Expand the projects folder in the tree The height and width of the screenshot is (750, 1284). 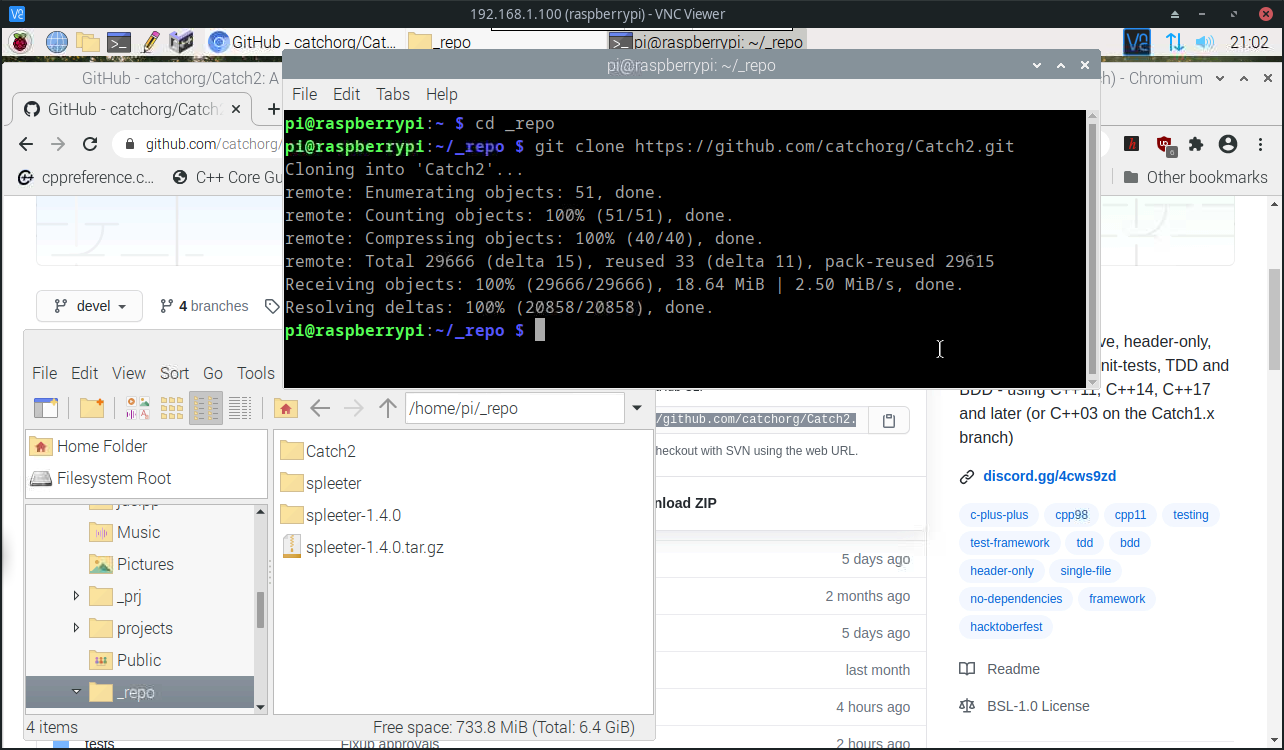click(76, 628)
